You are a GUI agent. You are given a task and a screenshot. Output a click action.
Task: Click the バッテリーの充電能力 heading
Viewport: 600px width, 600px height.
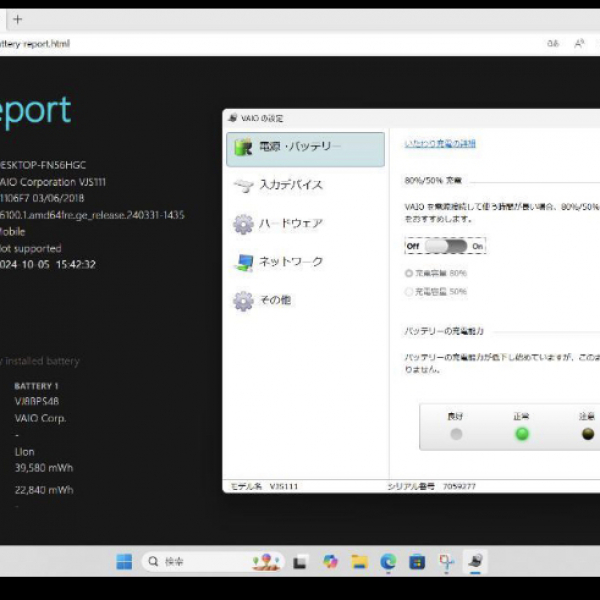(x=444, y=331)
